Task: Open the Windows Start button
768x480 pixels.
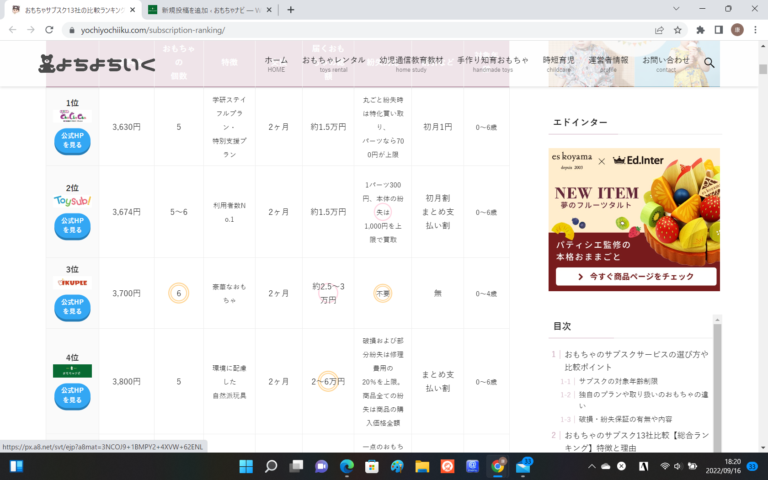Action: tap(246, 466)
